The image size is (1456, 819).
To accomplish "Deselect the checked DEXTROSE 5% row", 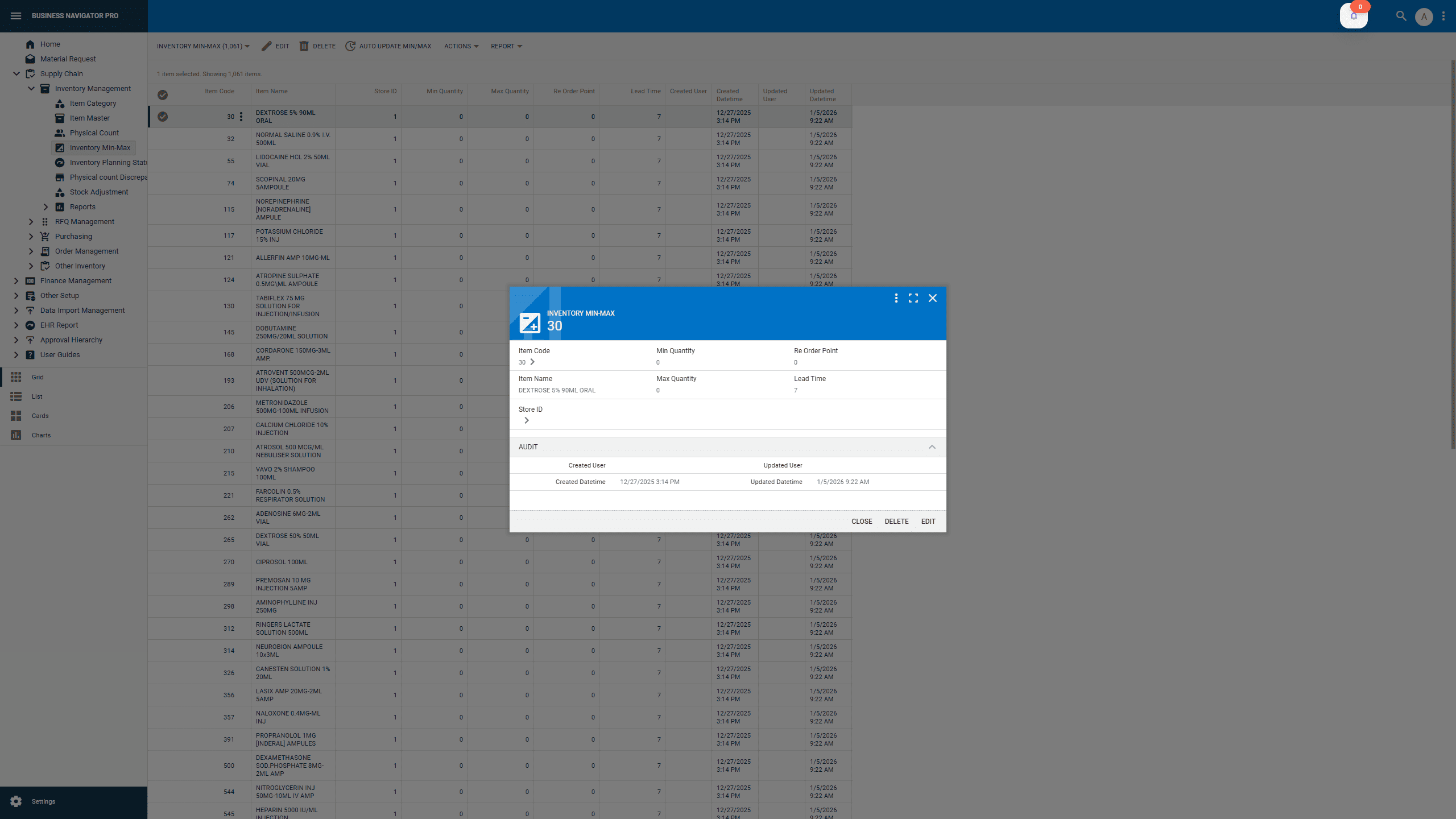I will pos(163,117).
